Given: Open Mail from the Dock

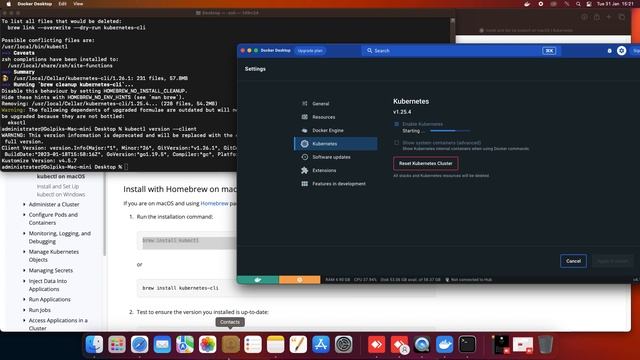Looking at the screenshot, I should 162,344.
